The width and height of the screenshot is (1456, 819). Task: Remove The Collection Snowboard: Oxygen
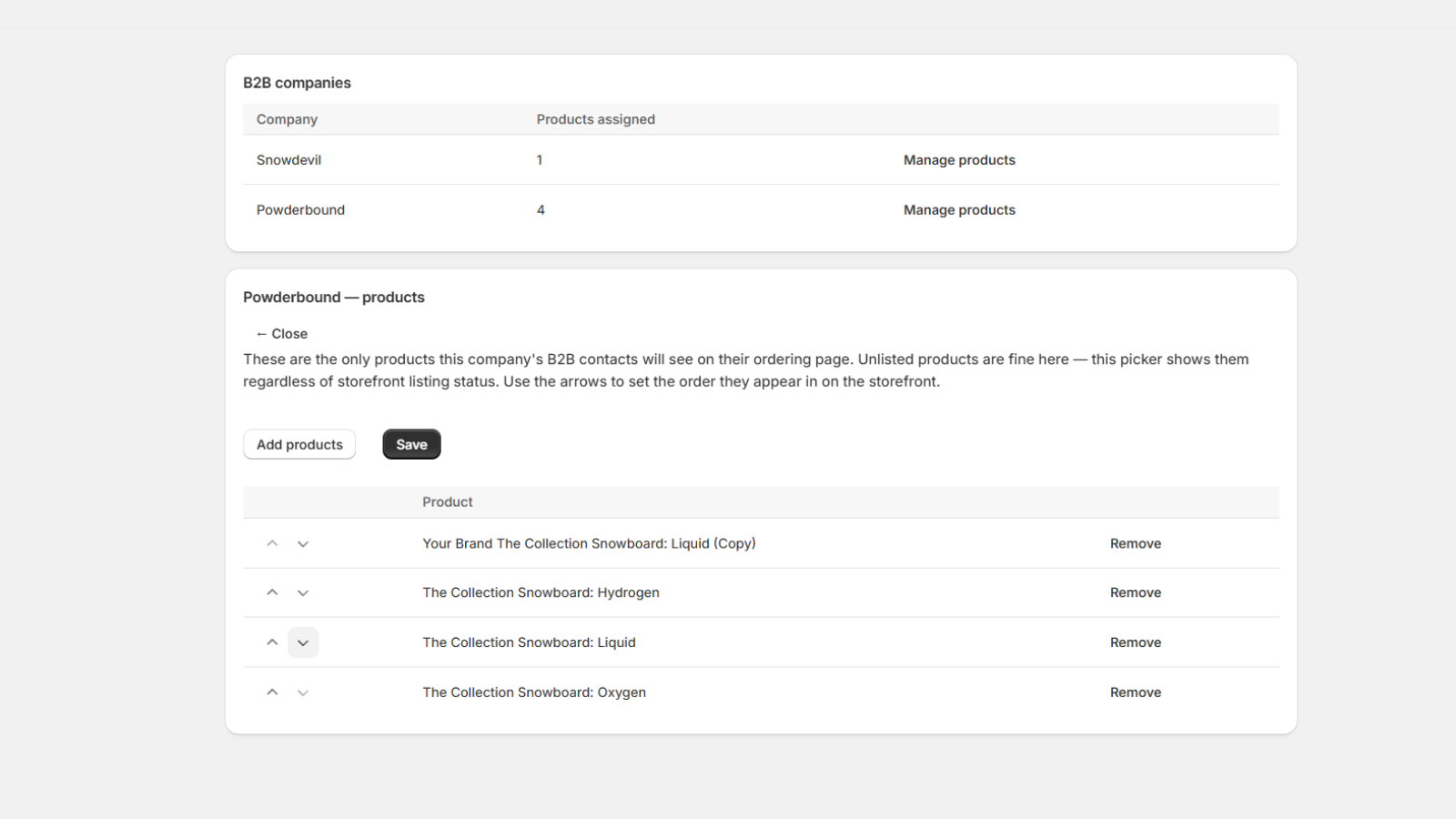point(1136,693)
